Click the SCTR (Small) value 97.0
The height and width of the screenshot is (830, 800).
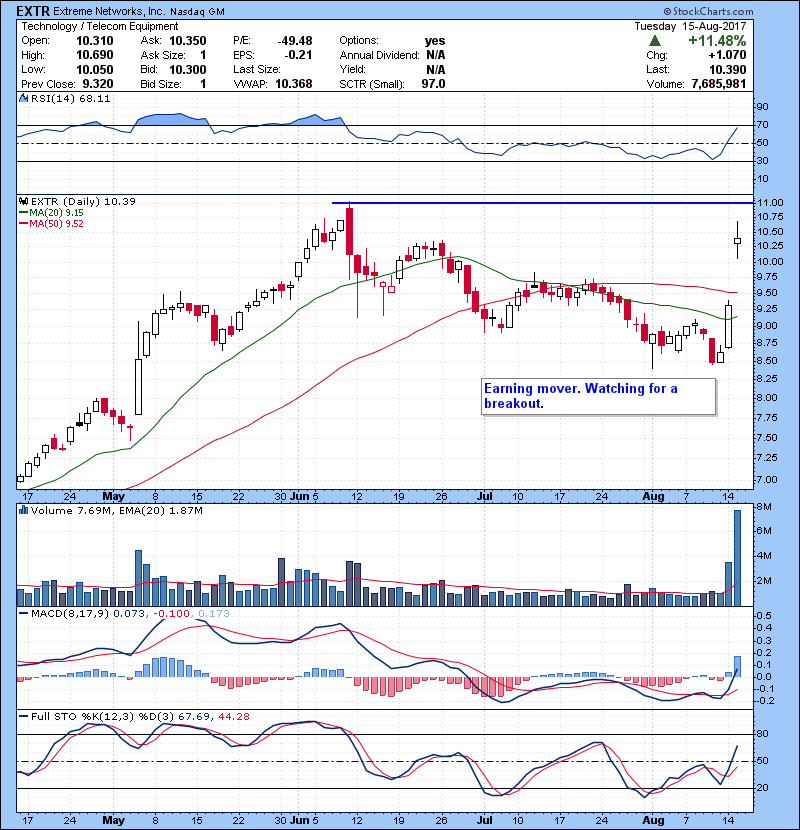pyautogui.click(x=433, y=84)
